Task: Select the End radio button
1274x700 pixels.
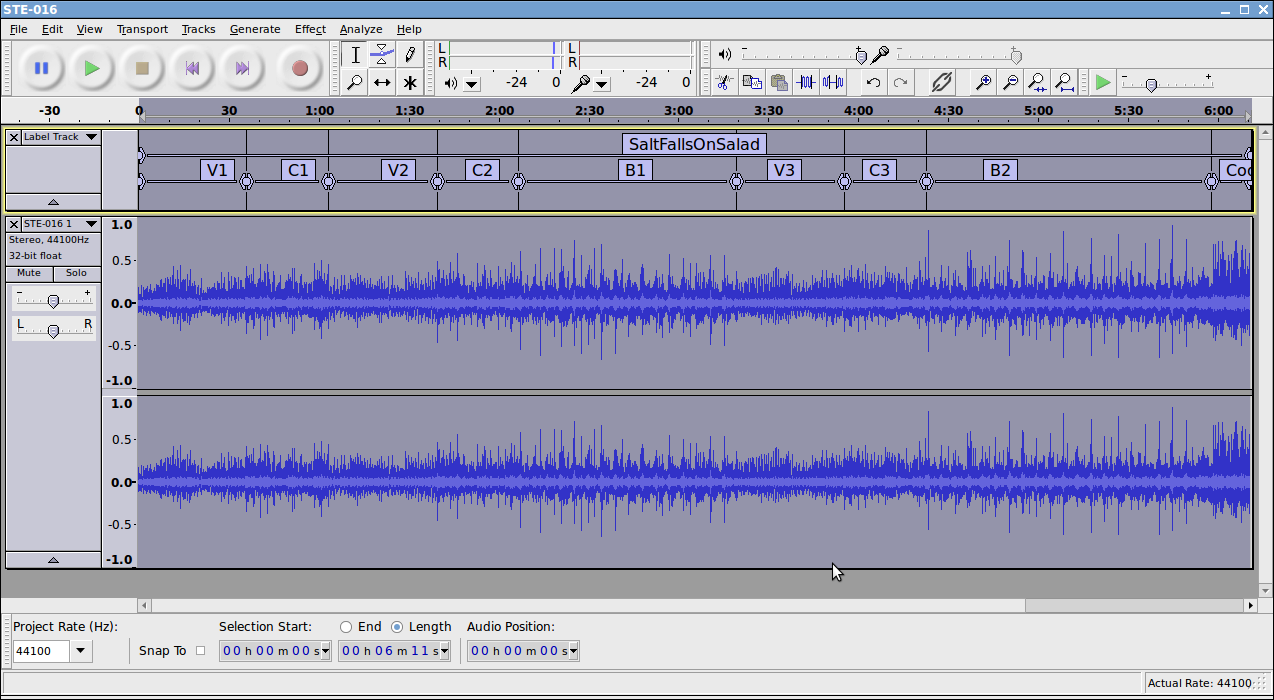Action: (346, 627)
